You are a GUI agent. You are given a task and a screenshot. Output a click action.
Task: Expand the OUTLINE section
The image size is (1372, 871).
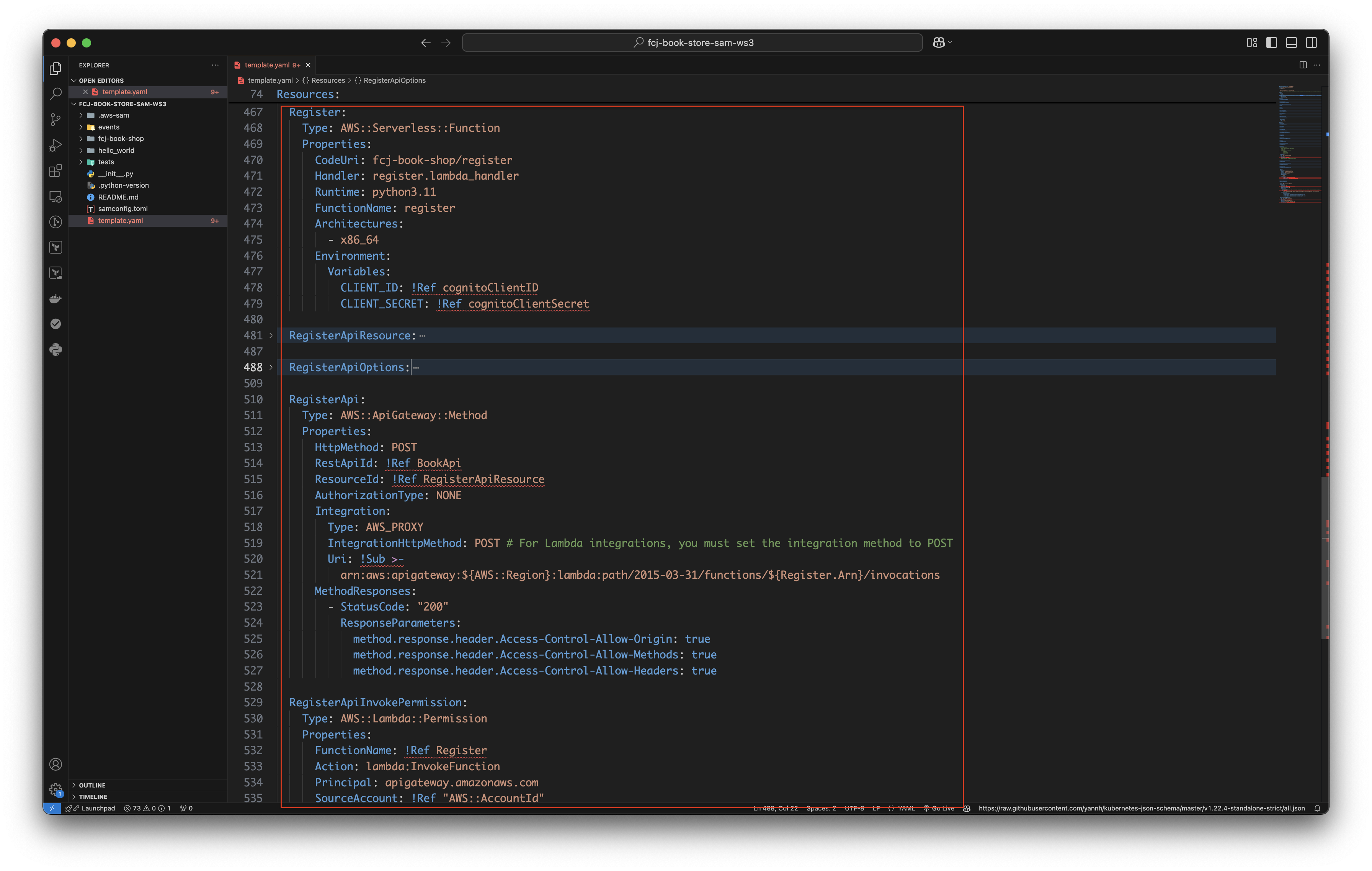pos(73,786)
